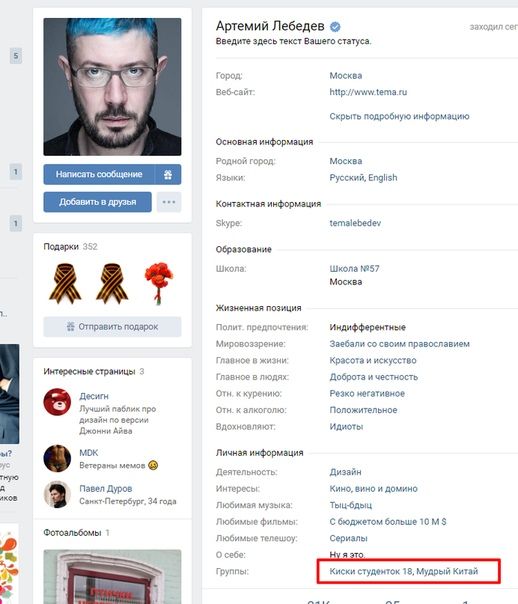This screenshot has height=604, width=518.
Task: Open the Школа №57 link
Action: (354, 268)
